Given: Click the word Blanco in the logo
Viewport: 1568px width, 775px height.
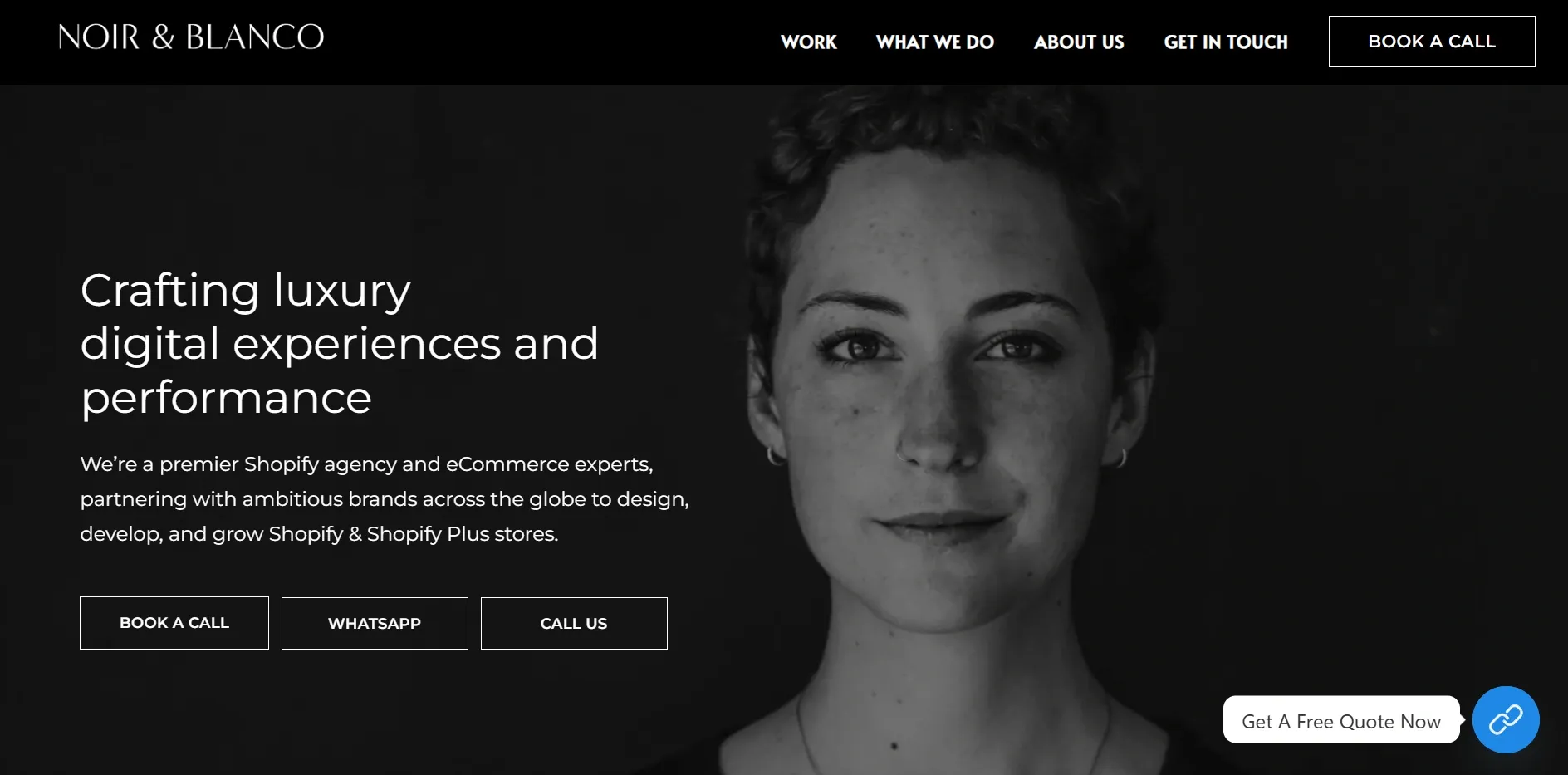Looking at the screenshot, I should point(255,37).
